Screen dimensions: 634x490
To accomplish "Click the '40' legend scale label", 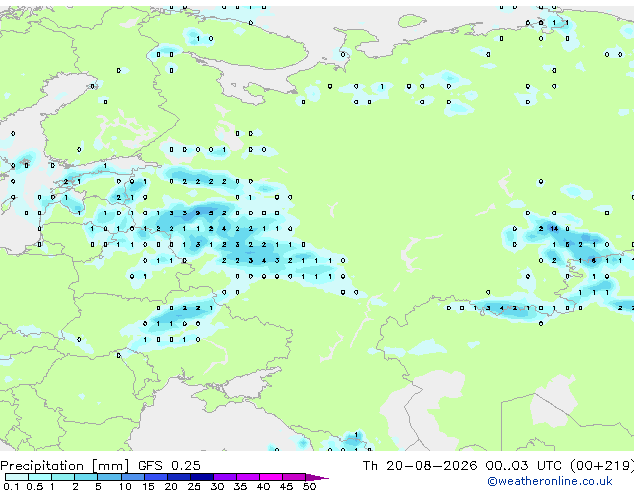I will tap(263, 486).
